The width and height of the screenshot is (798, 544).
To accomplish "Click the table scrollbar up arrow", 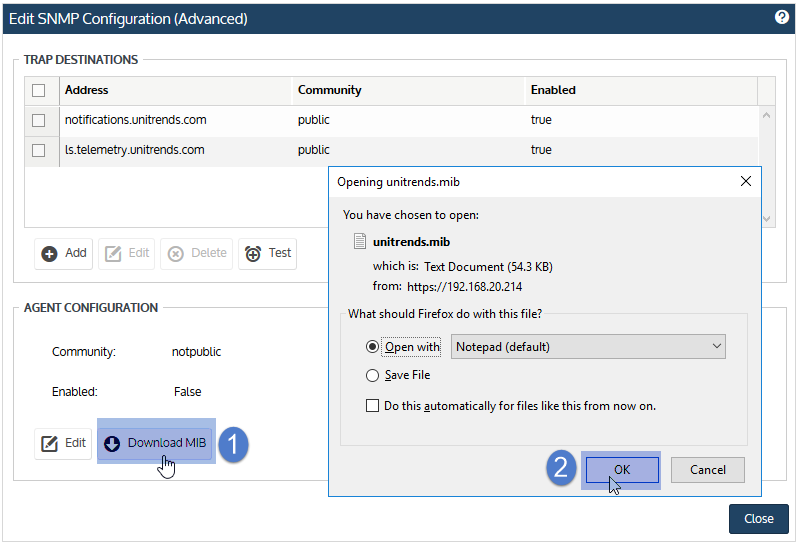I will [x=766, y=116].
